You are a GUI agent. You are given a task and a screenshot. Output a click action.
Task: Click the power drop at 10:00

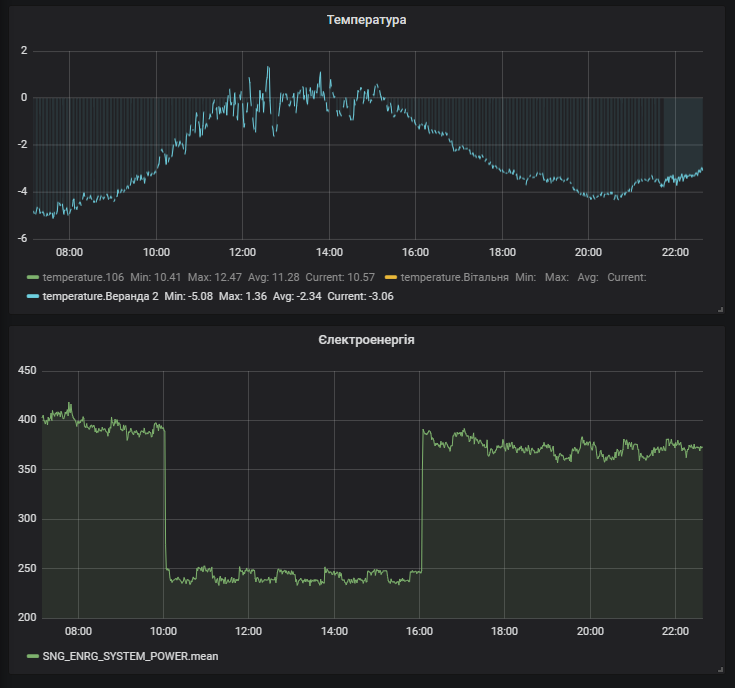pos(165,500)
